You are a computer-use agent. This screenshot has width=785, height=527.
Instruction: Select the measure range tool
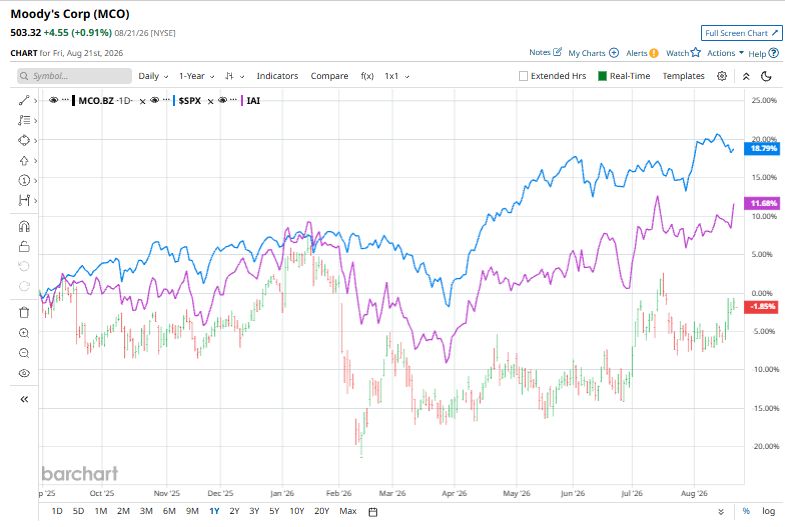[24, 200]
